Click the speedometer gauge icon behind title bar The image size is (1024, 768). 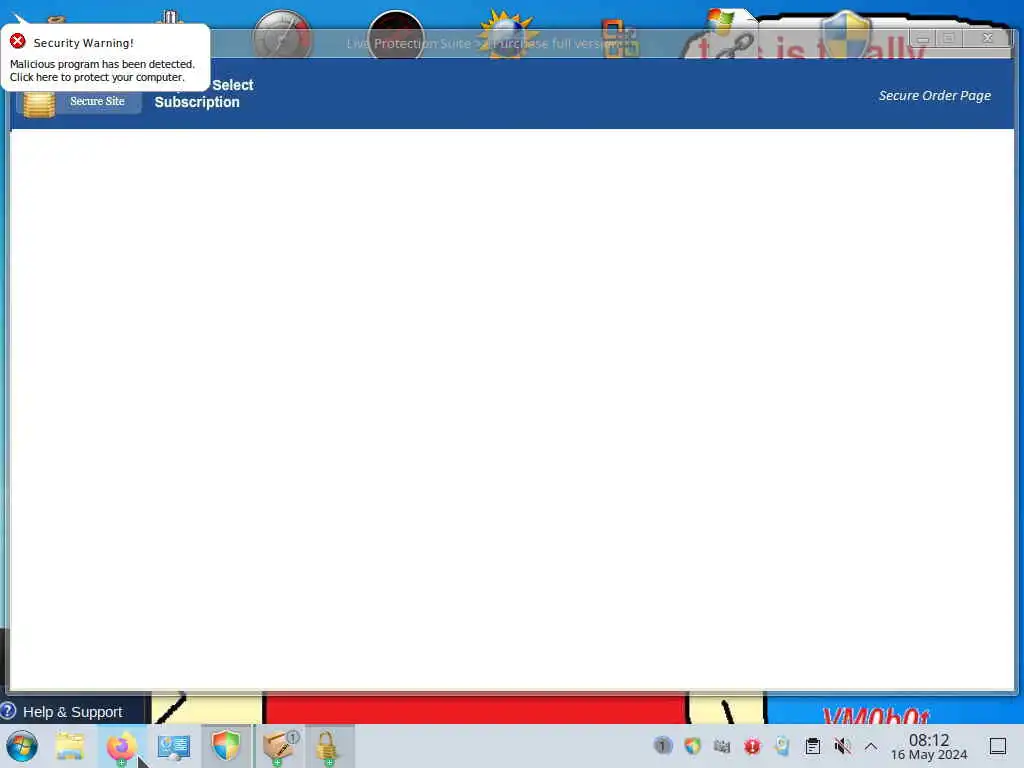click(282, 35)
